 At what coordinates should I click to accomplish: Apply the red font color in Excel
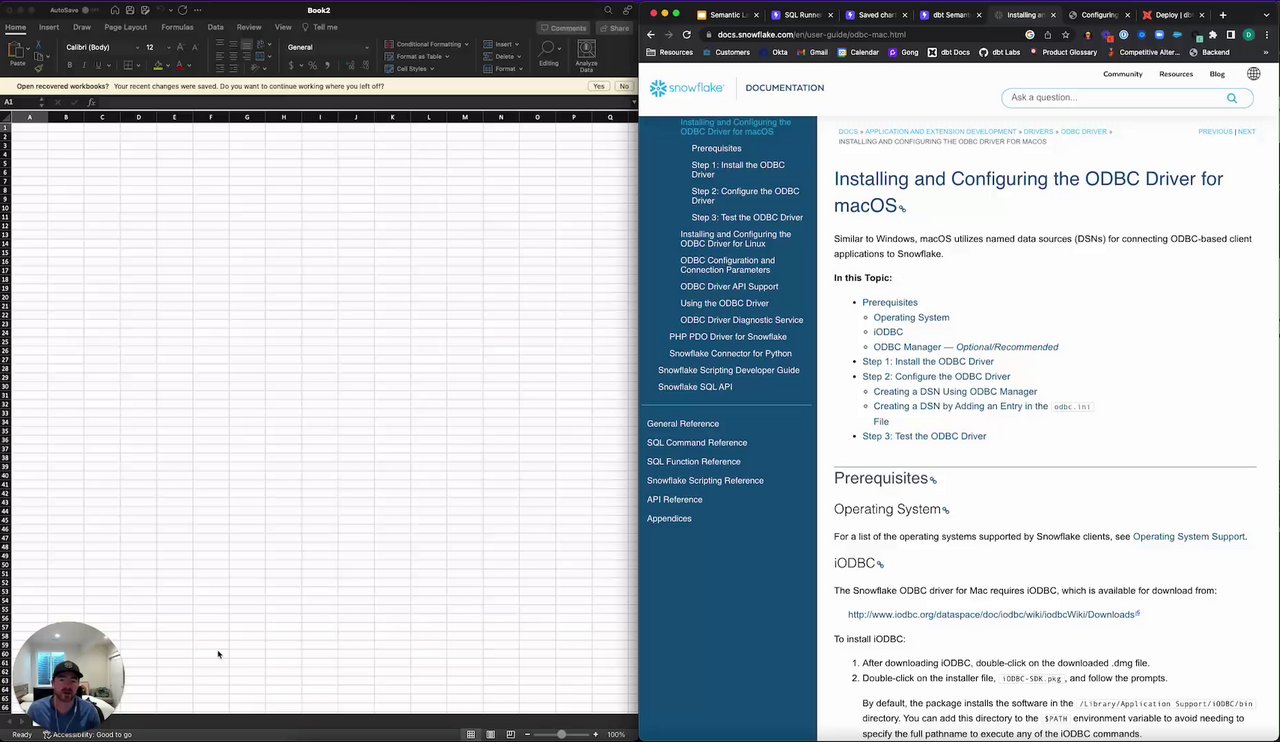180,66
